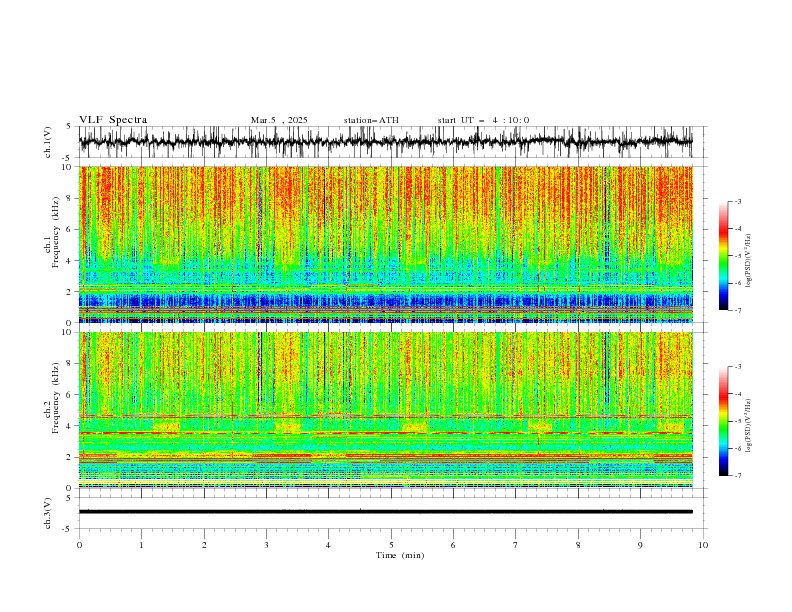Click inside the ch.2 spectrogram panel
The image size is (792, 612).
(x=386, y=410)
